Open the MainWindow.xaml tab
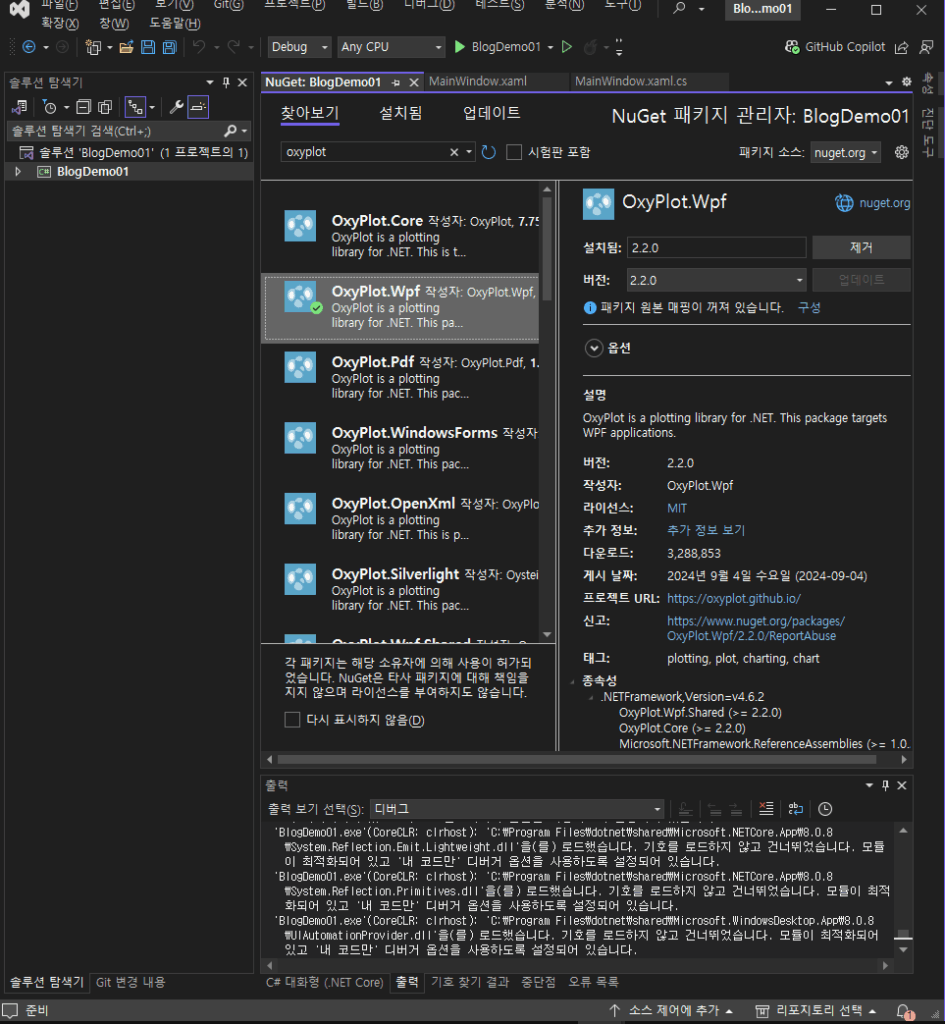 478,82
